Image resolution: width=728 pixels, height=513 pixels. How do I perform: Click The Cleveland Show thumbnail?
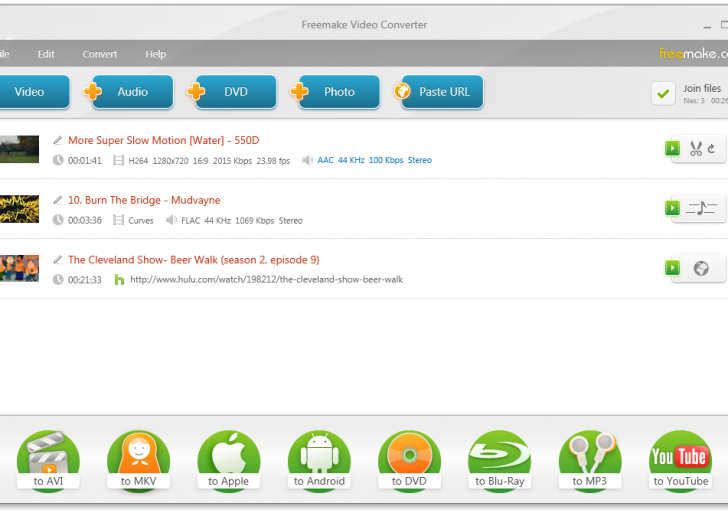pos(20,268)
